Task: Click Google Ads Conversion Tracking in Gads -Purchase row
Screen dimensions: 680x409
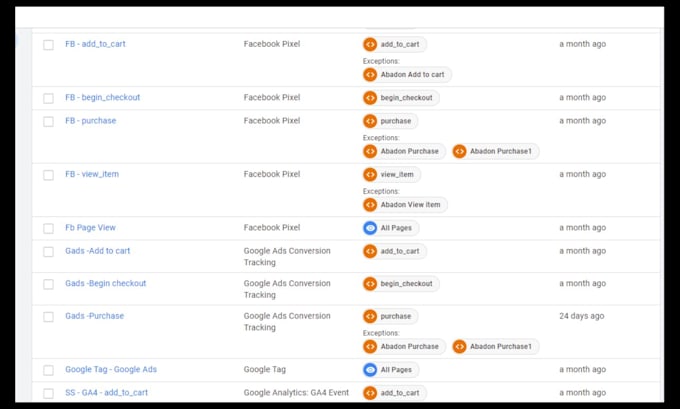Action: pos(287,321)
